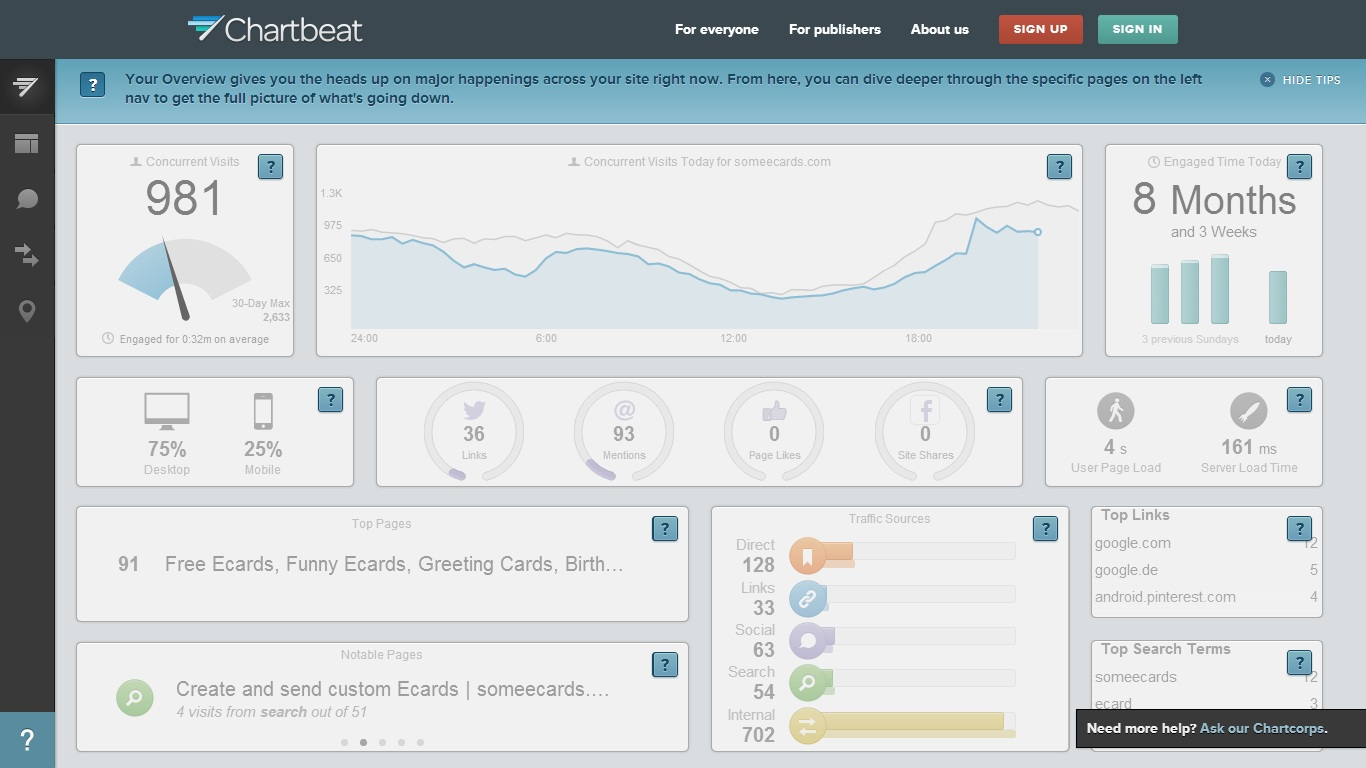Select the second carousel dot under Notable Pages
Image resolution: width=1366 pixels, height=768 pixels.
(x=363, y=743)
